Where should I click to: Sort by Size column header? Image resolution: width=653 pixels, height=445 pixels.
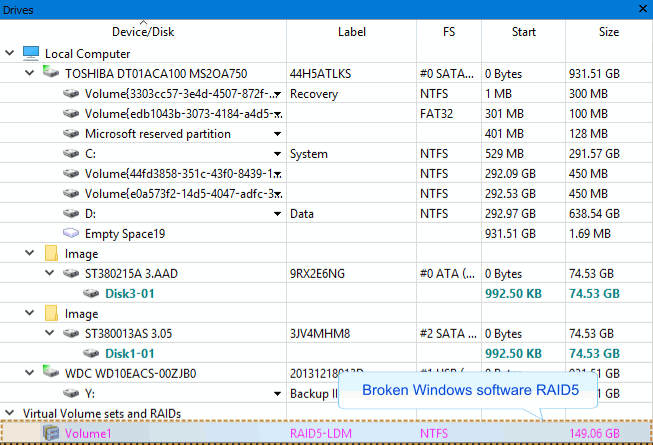point(609,32)
